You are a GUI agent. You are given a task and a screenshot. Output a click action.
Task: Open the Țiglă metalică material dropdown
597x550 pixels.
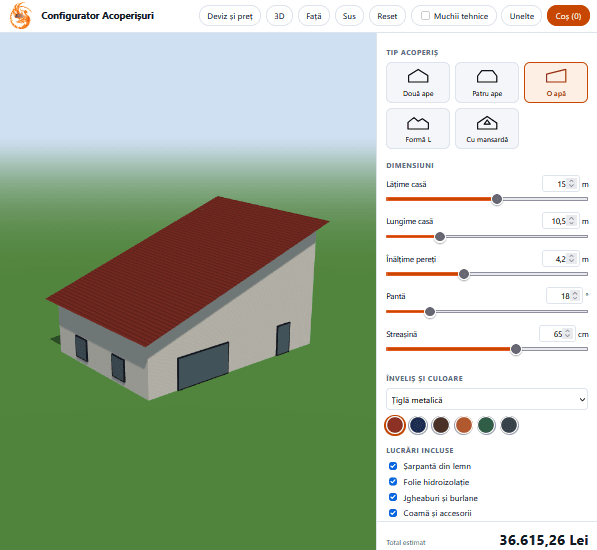click(487, 399)
